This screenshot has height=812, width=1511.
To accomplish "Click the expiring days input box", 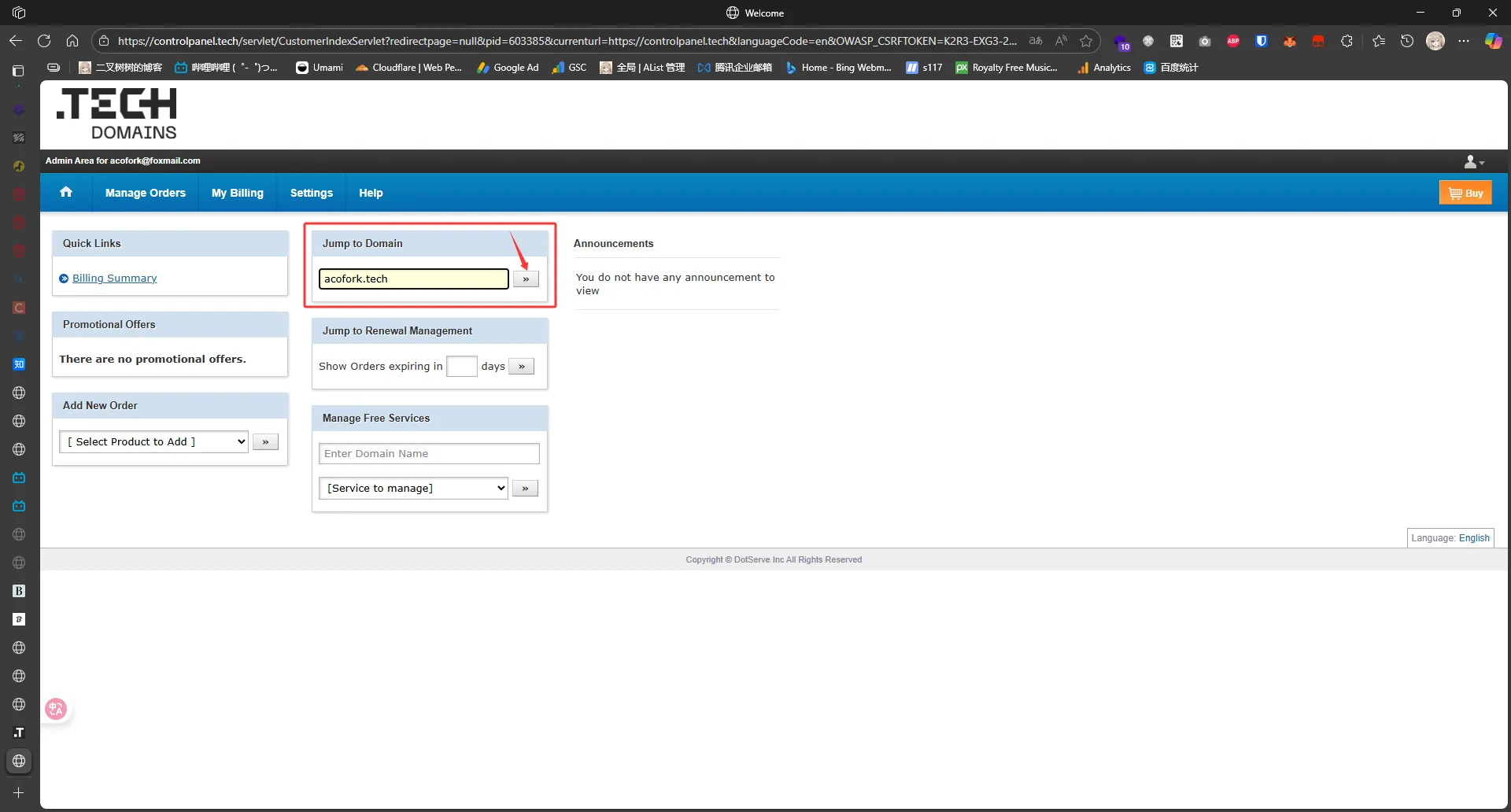I will pos(462,367).
